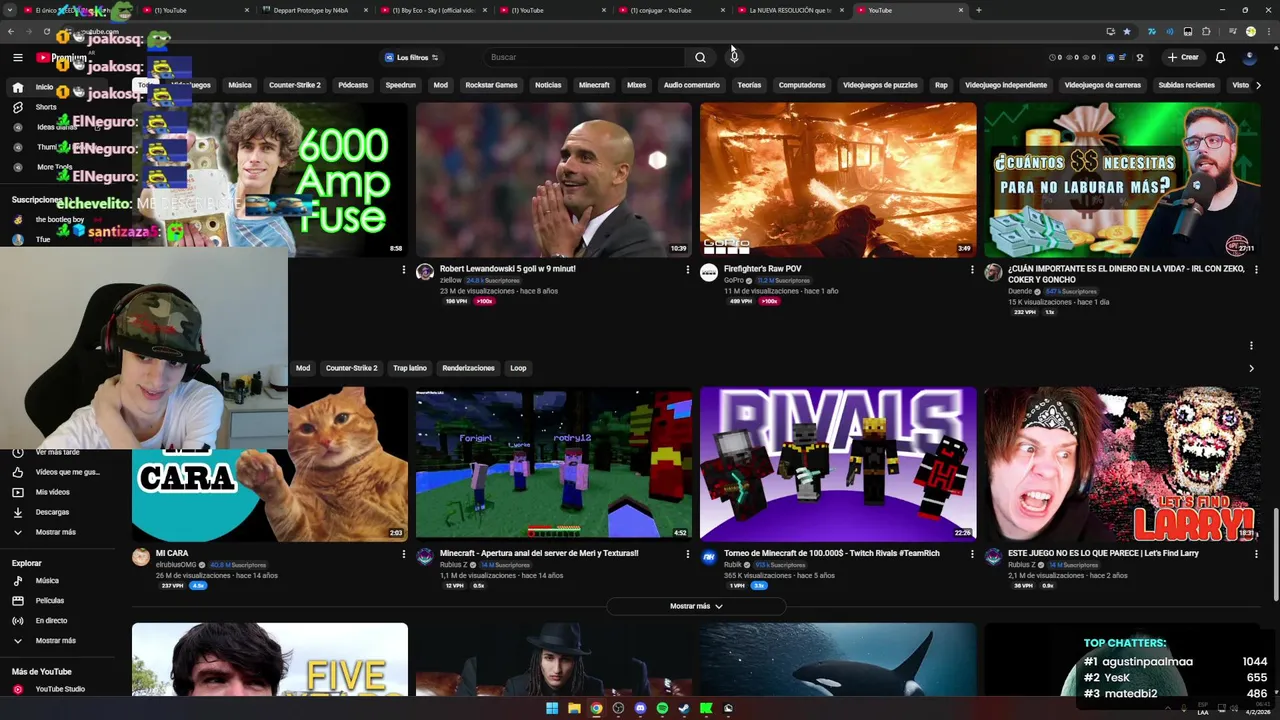
Task: Open the YouTube account avatar menu
Action: 1251,57
